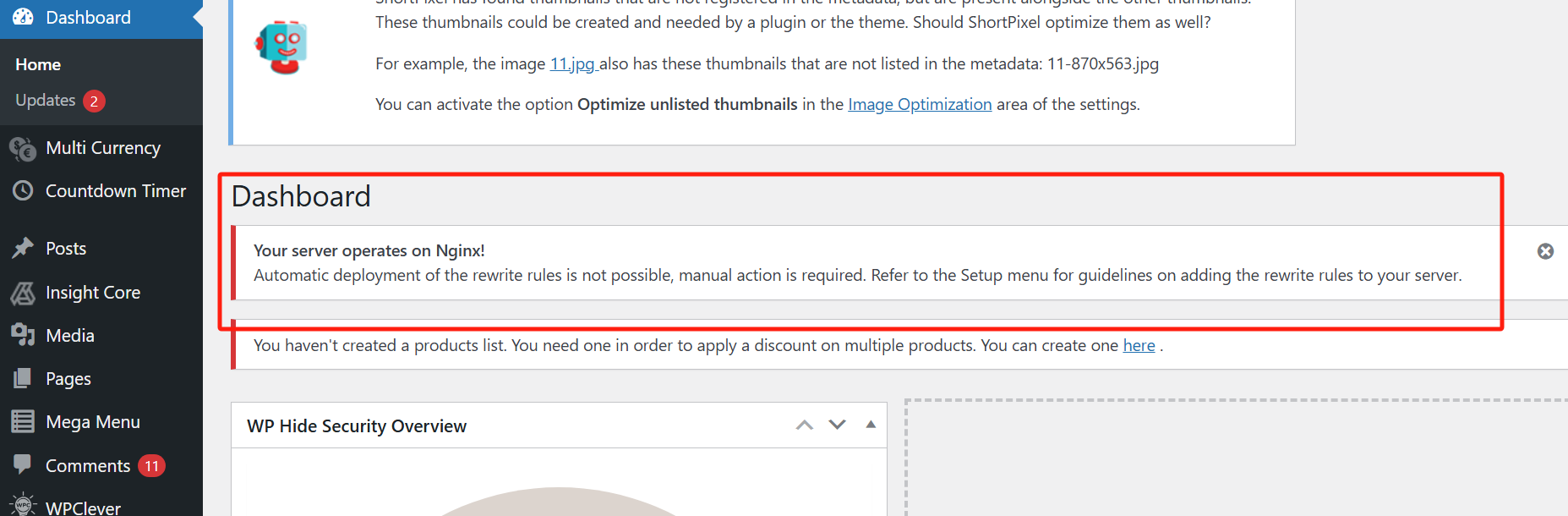Open the WPClever menu item
The image size is (1568, 516).
click(x=83, y=507)
